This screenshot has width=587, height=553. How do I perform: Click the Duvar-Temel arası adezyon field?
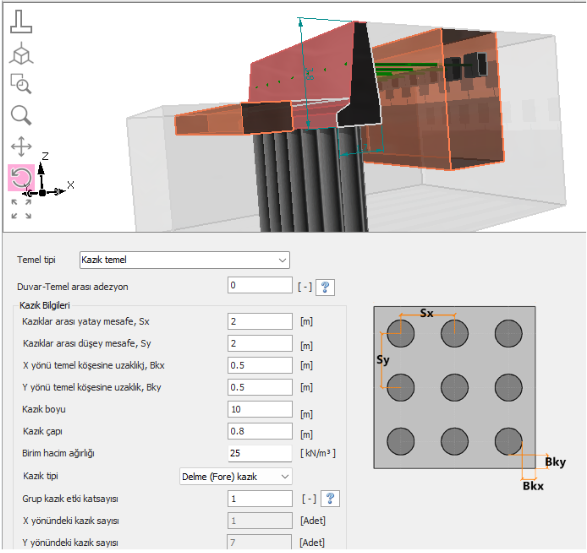point(260,285)
